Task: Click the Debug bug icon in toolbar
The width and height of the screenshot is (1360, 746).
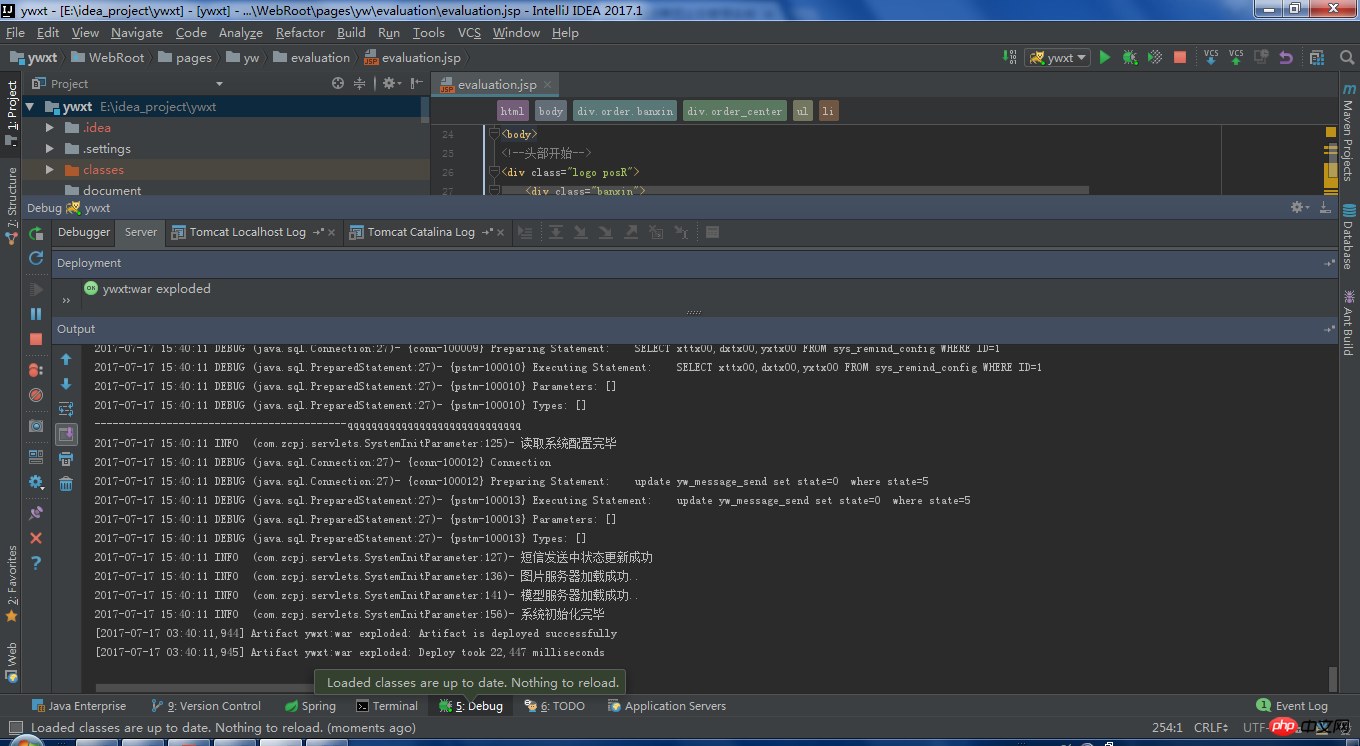Action: [1130, 58]
